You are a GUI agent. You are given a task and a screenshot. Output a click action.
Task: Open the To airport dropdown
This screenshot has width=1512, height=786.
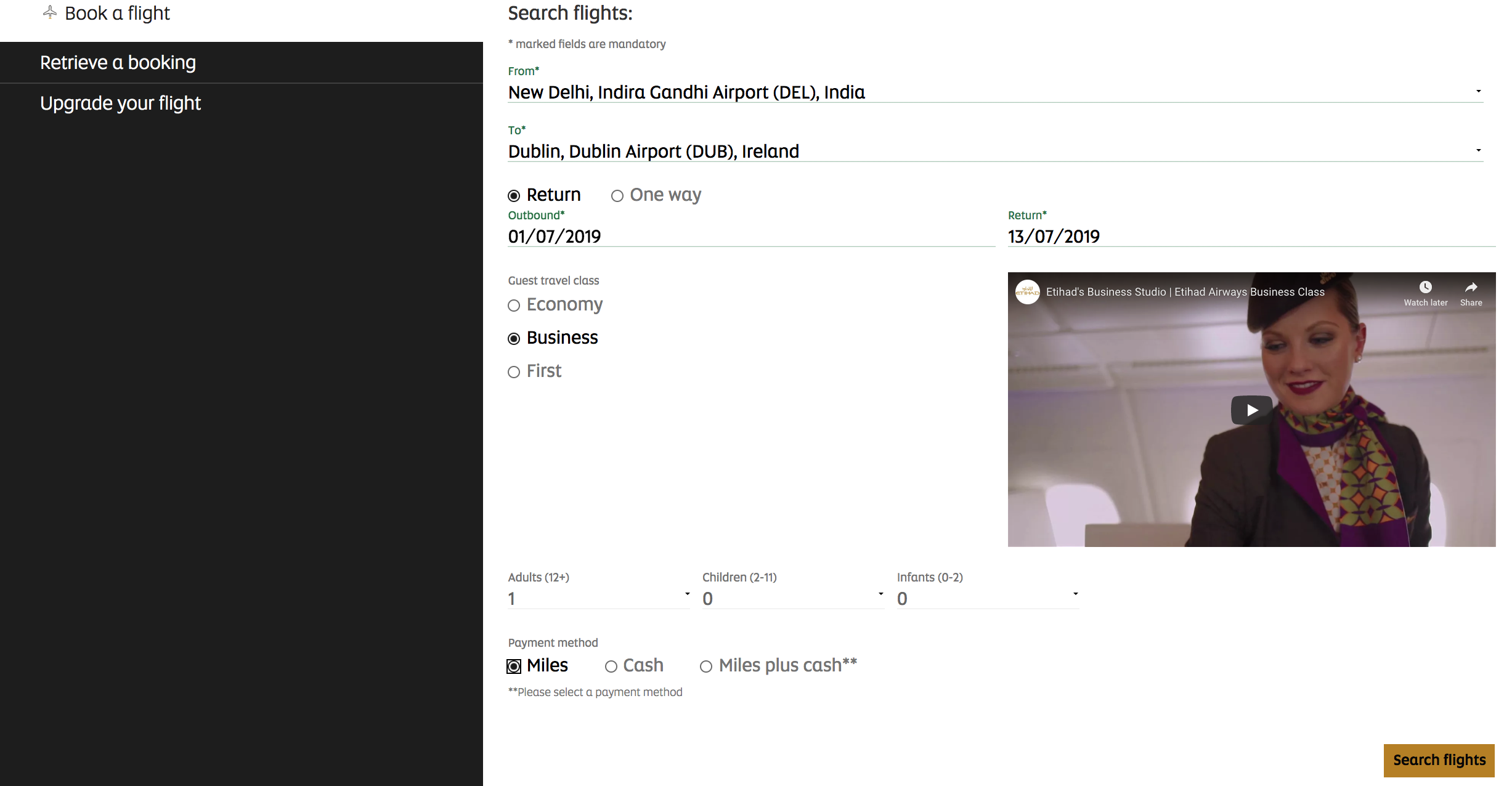point(1477,151)
